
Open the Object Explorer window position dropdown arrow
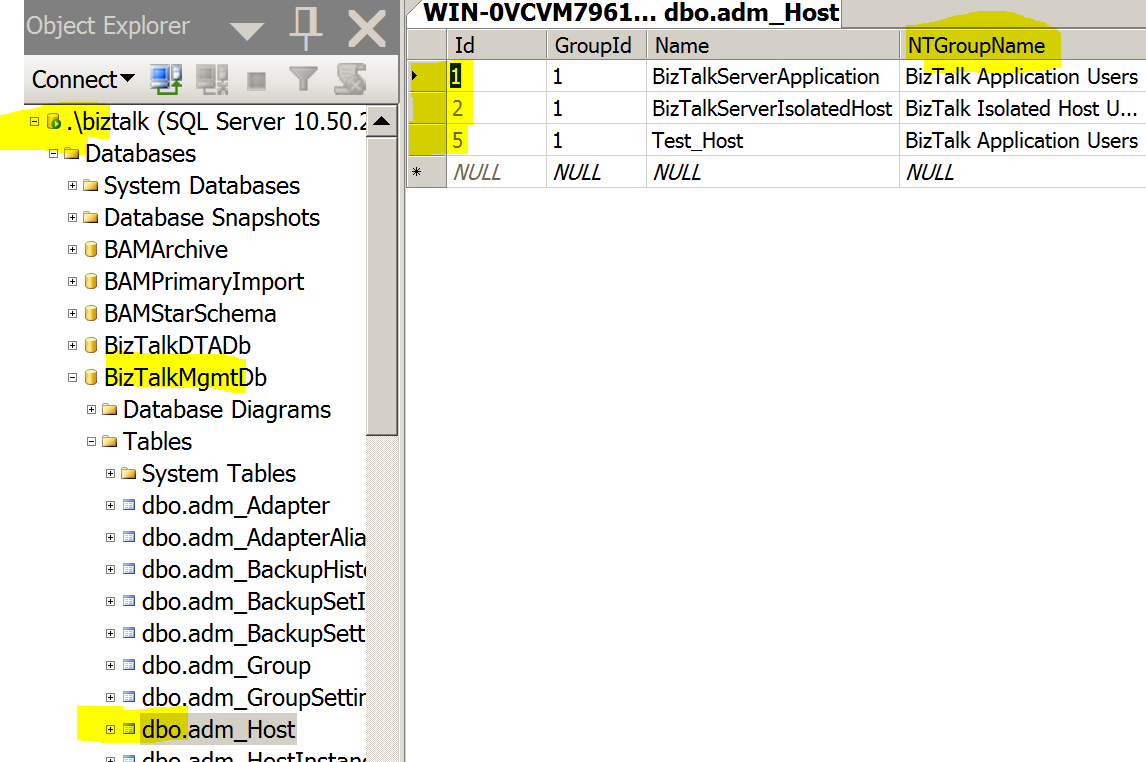tap(246, 31)
